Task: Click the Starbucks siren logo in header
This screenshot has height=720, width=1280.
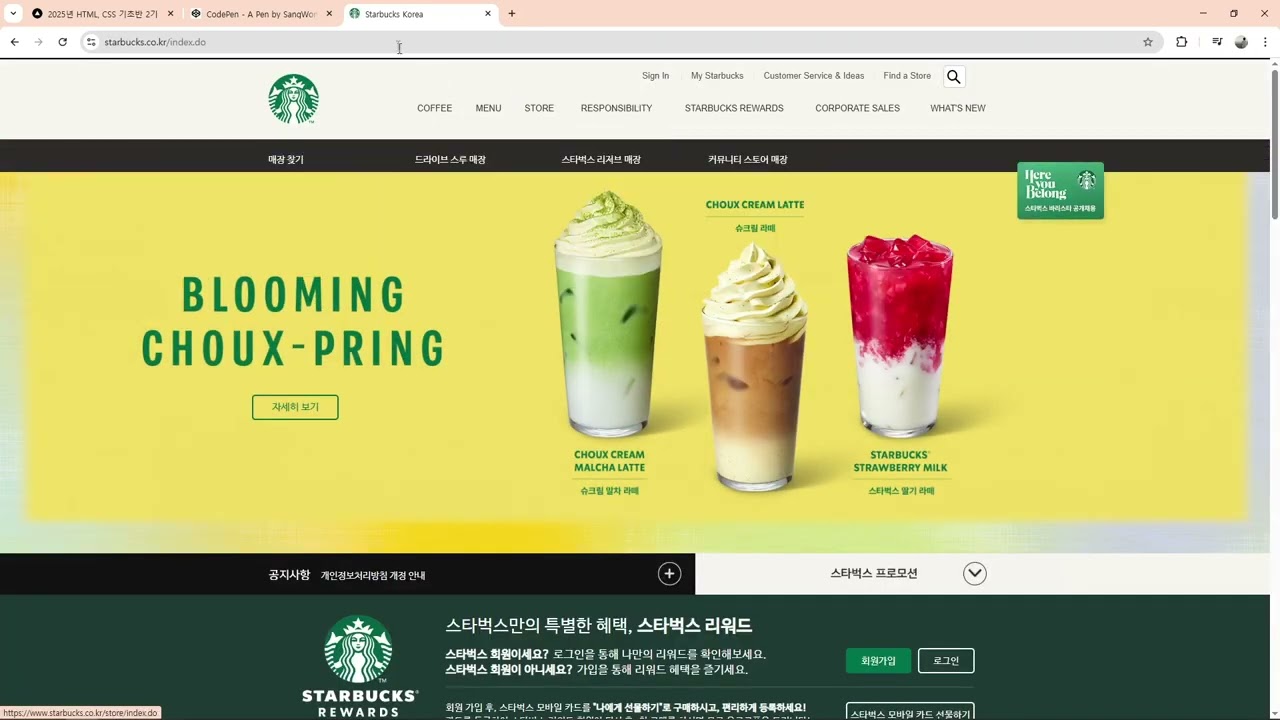Action: 293,99
